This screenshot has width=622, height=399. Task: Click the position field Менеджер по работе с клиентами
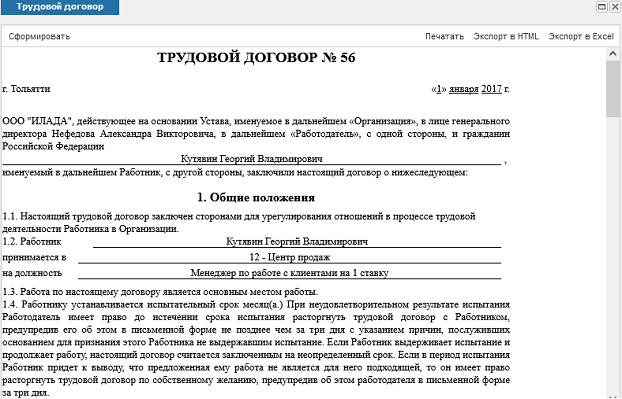pos(290,273)
